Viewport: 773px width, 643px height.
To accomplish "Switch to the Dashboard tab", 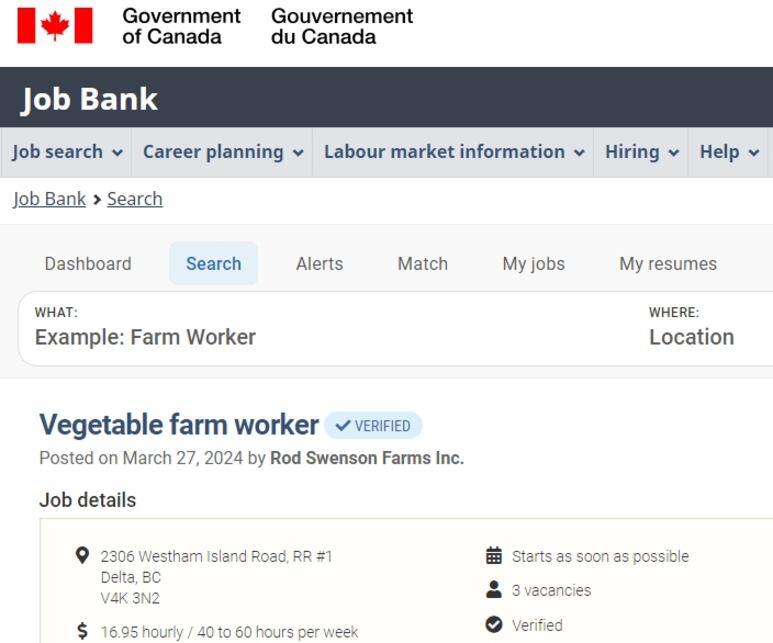I will click(88, 264).
